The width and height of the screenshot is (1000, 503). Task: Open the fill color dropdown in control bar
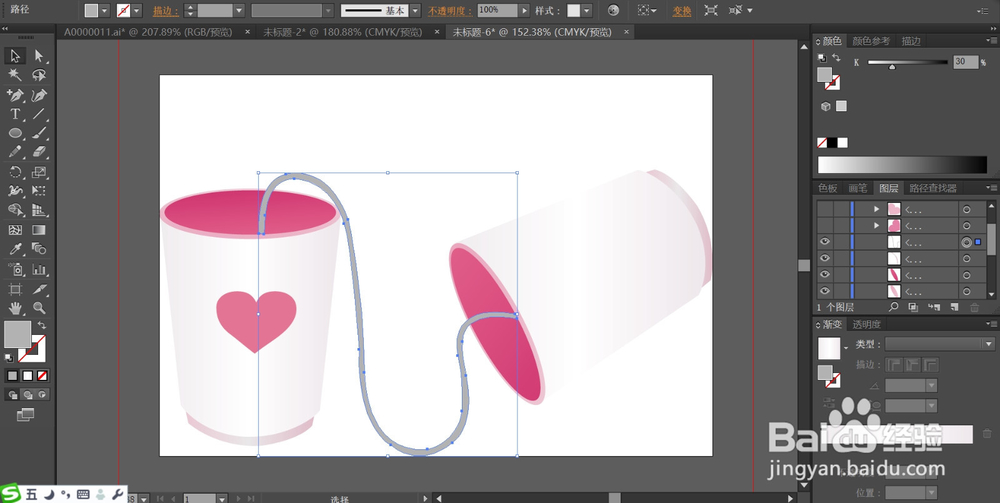coord(105,11)
